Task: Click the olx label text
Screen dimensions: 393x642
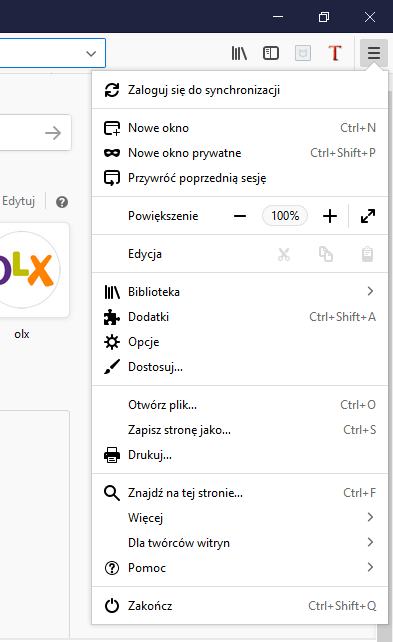Action: [22, 335]
